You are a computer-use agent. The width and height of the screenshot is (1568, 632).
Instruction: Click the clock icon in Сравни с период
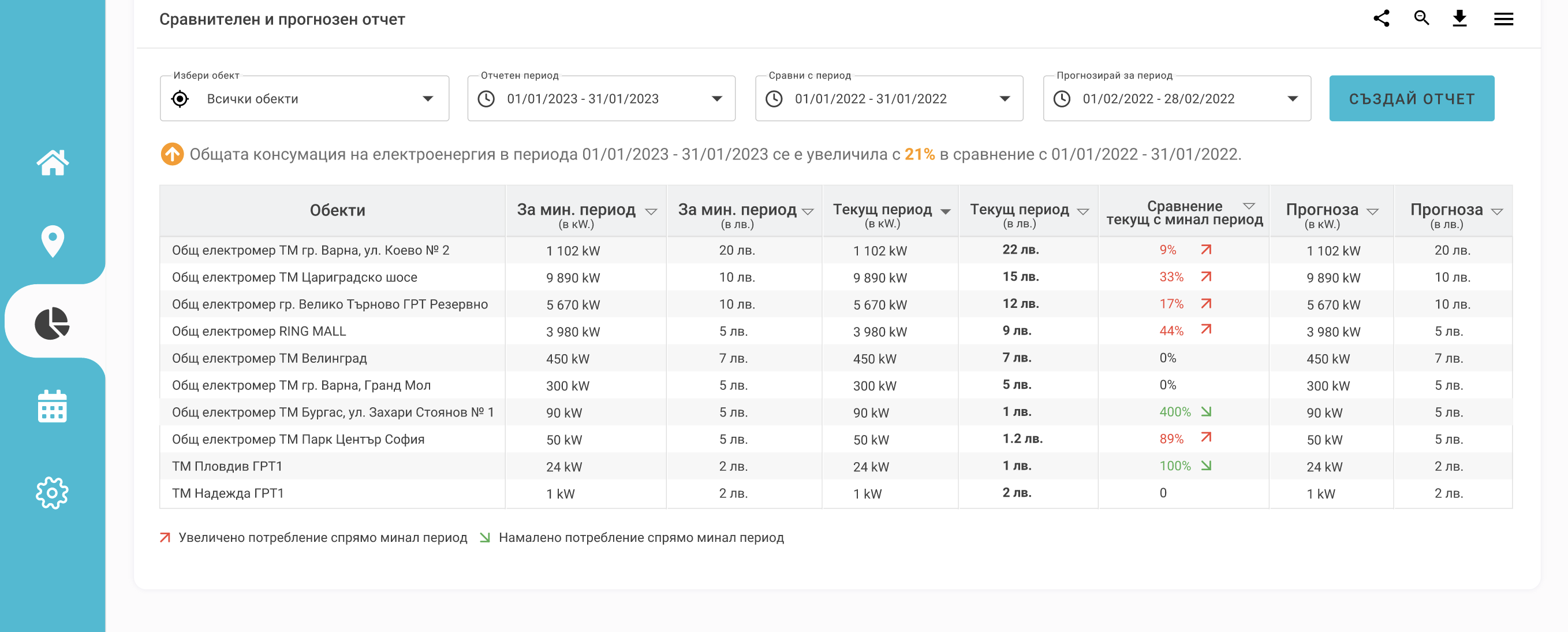tap(774, 99)
